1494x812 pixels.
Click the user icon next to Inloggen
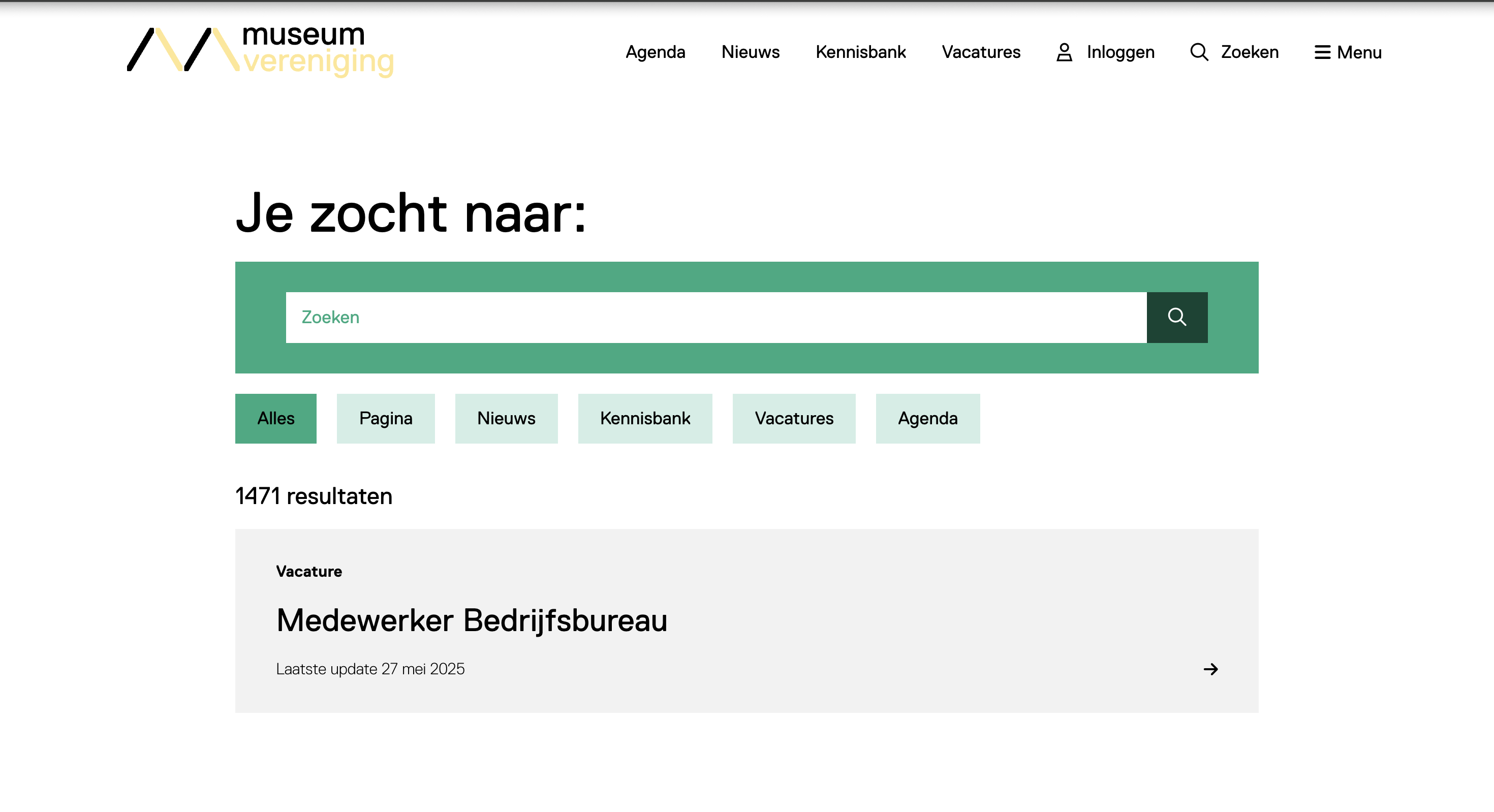(x=1064, y=52)
